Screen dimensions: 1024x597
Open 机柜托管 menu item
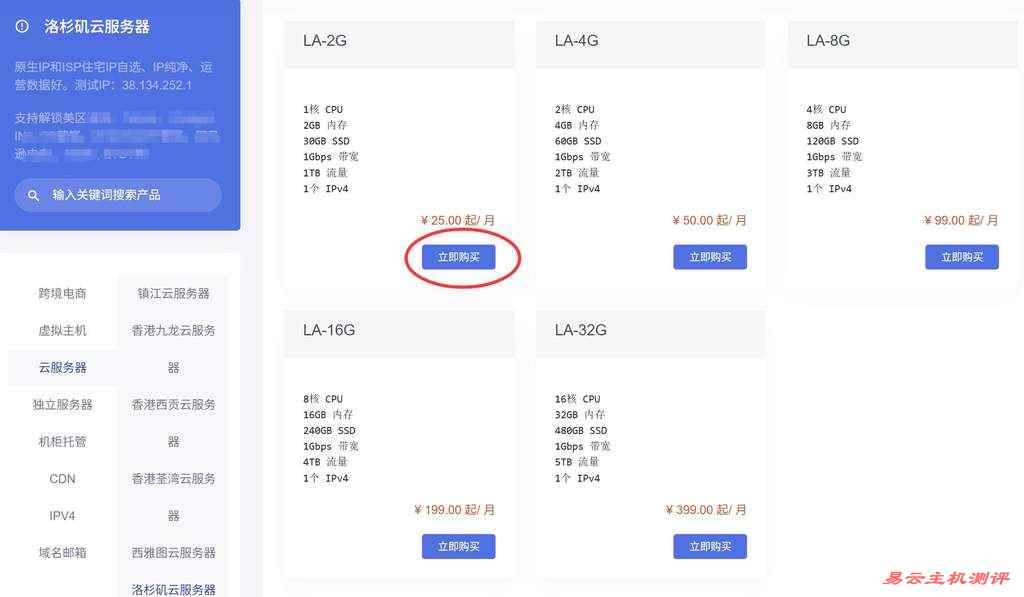click(63, 442)
